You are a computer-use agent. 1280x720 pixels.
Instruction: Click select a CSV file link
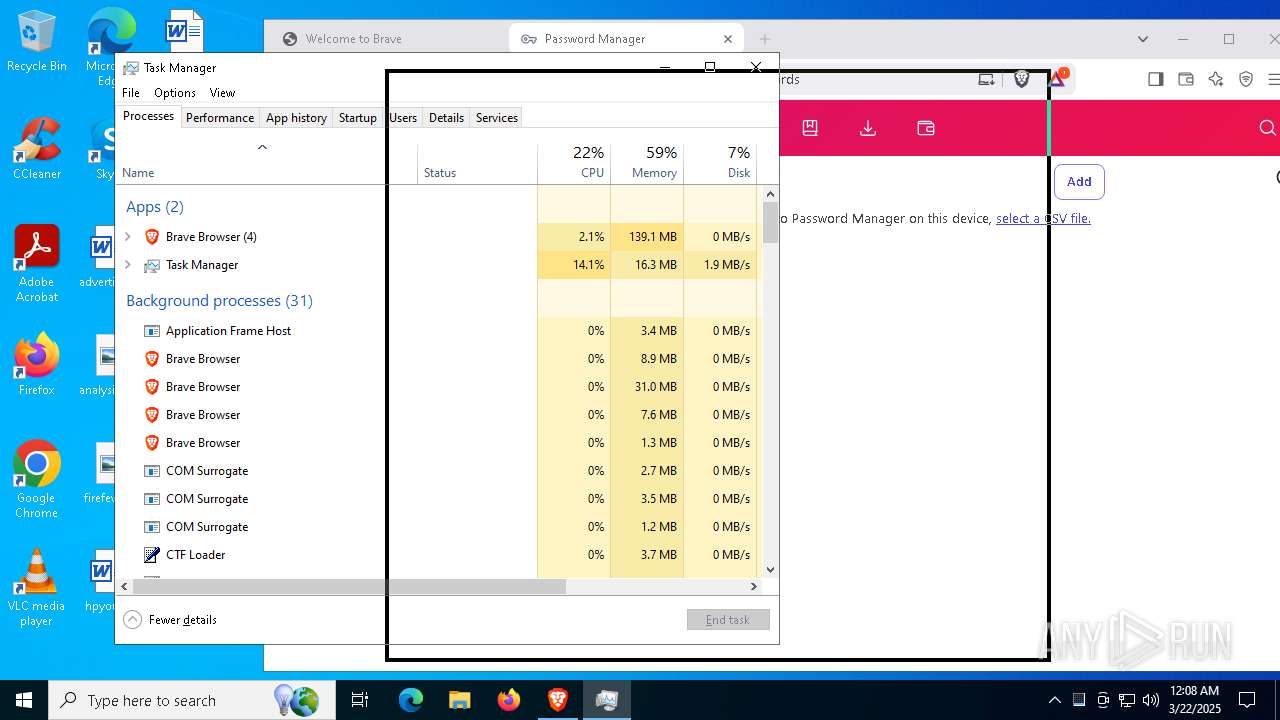[1043, 218]
